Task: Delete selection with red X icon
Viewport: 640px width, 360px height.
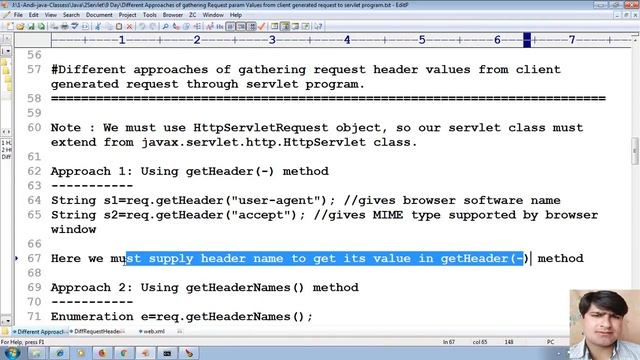Action: point(129,27)
